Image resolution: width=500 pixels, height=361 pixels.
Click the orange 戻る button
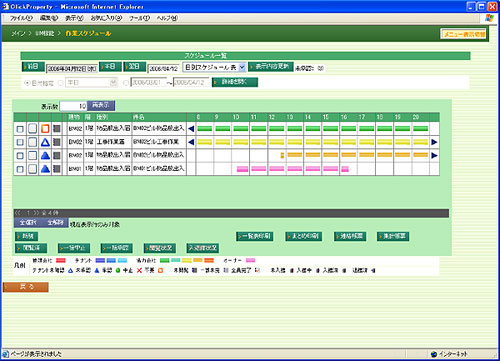26,287
